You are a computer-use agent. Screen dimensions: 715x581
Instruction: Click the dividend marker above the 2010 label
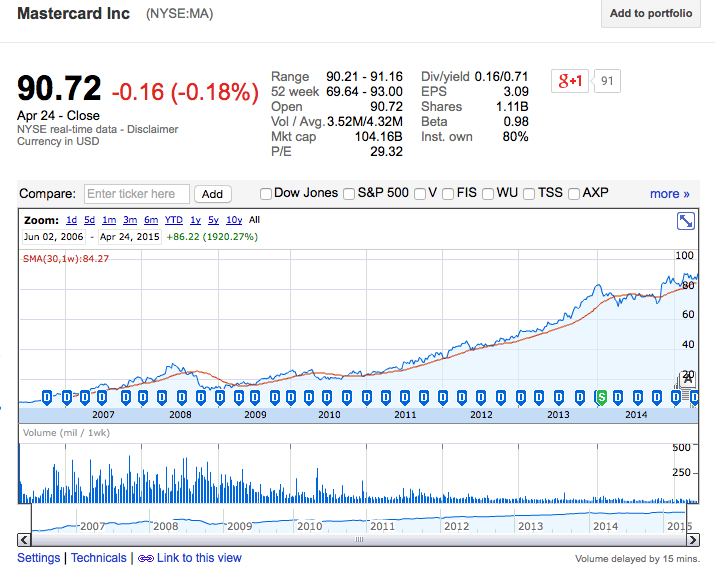327,398
